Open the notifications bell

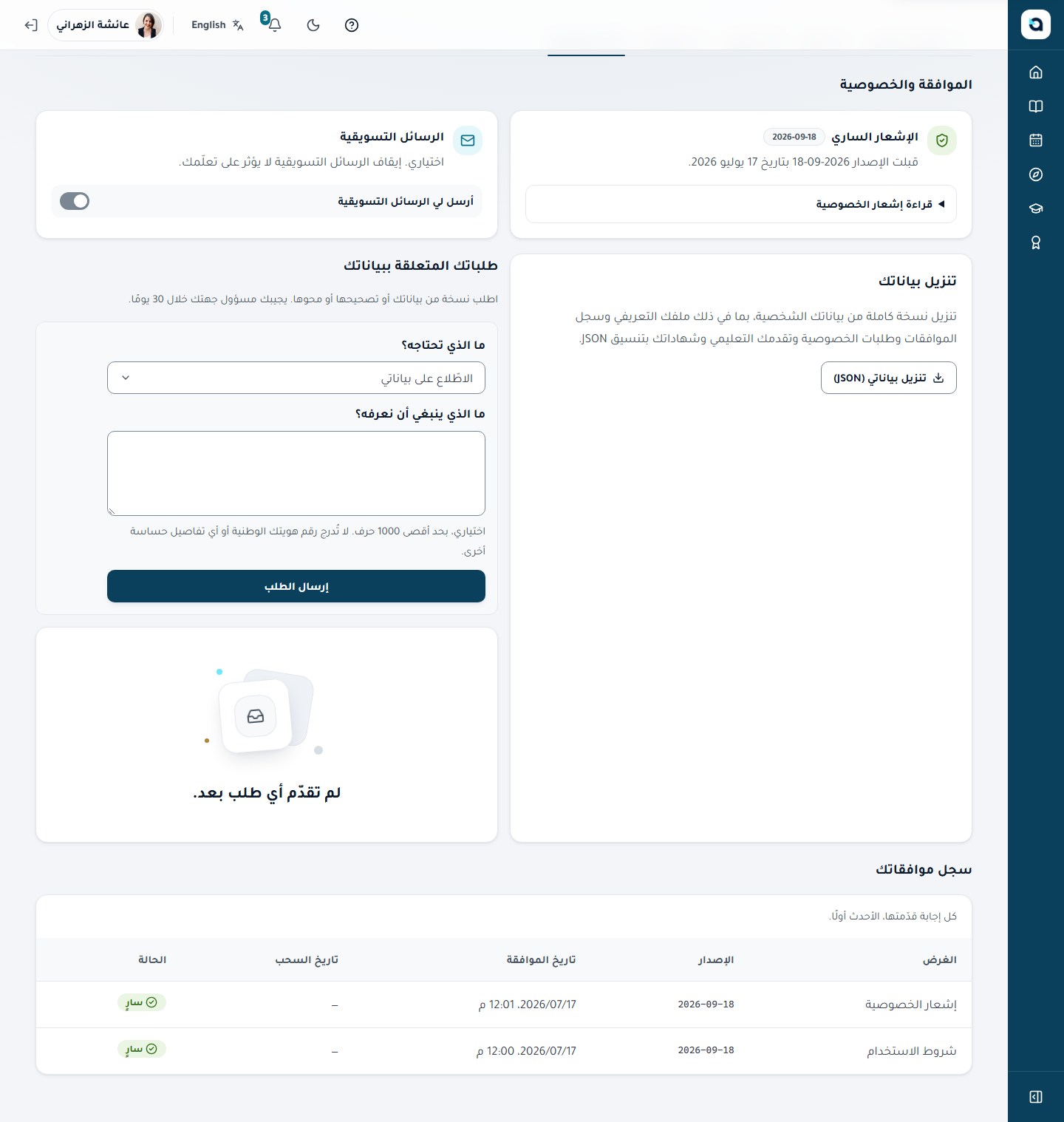point(275,25)
